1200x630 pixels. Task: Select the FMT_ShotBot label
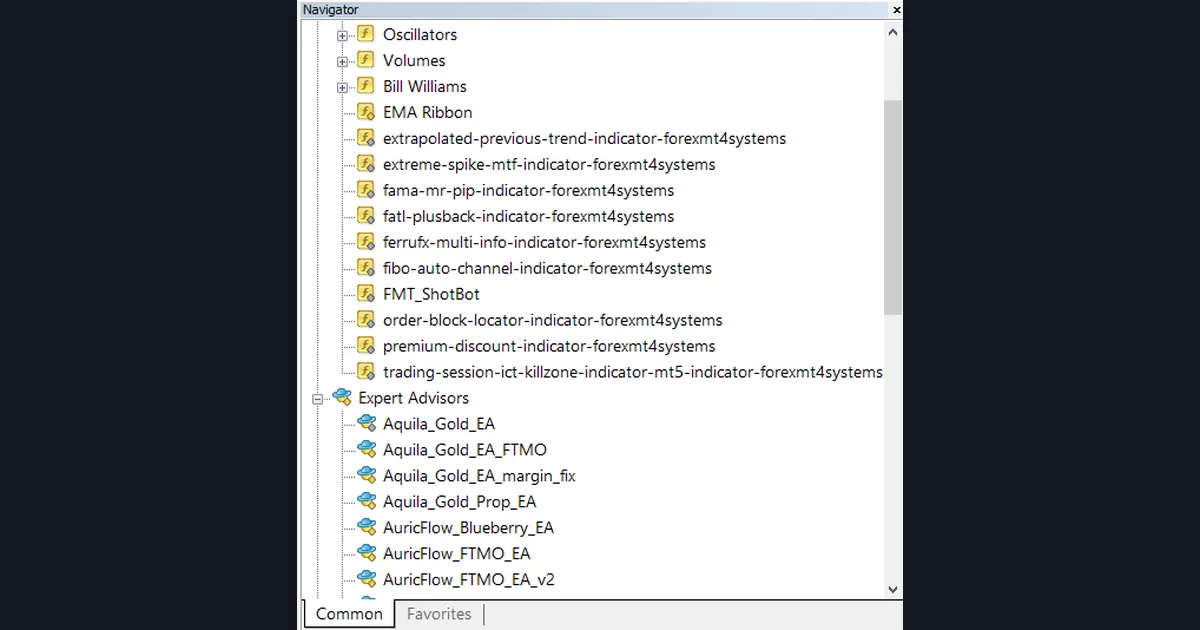(x=431, y=294)
